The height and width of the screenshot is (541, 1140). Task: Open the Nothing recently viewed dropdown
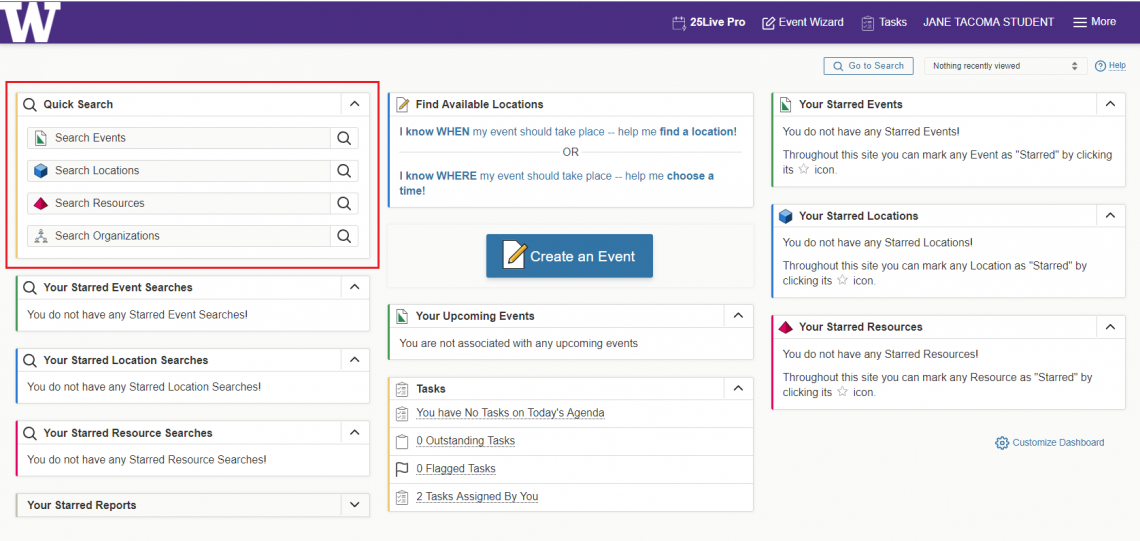(1005, 66)
